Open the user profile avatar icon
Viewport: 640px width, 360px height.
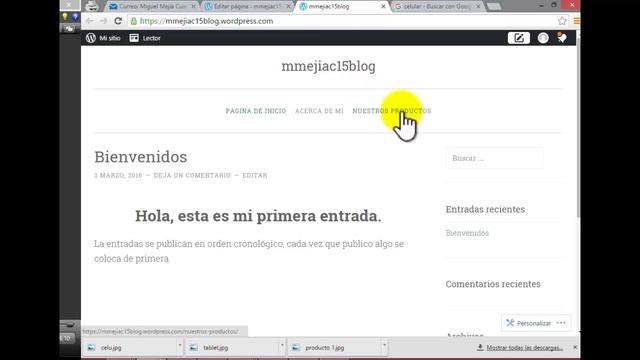543,38
